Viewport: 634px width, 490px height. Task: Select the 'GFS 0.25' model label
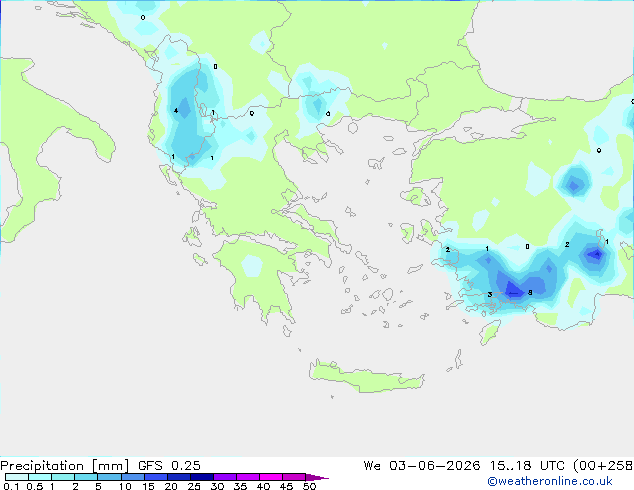click(x=169, y=466)
